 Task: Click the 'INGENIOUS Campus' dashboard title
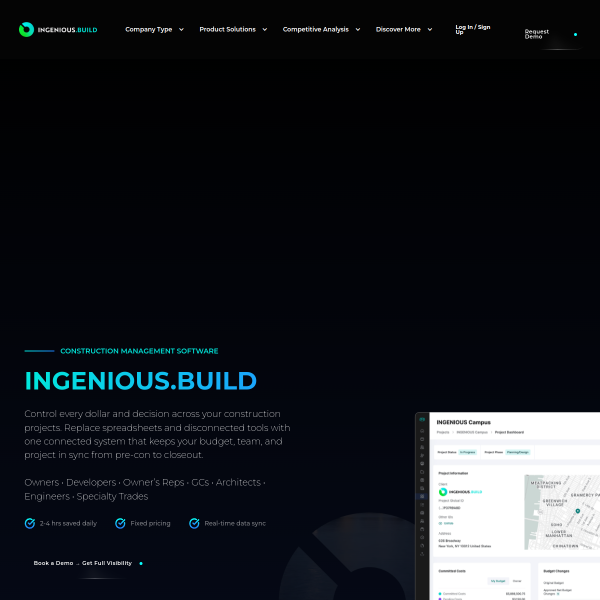pos(463,422)
